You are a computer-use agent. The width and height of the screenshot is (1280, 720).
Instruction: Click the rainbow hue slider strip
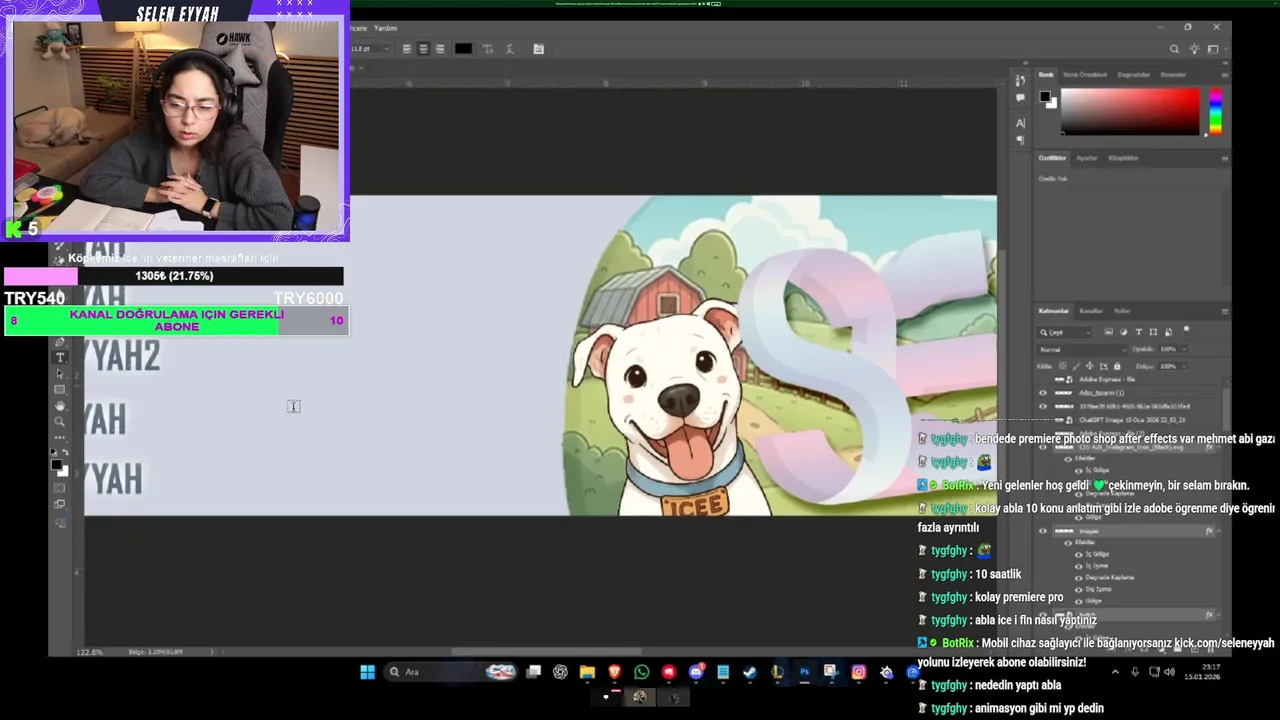[1215, 112]
